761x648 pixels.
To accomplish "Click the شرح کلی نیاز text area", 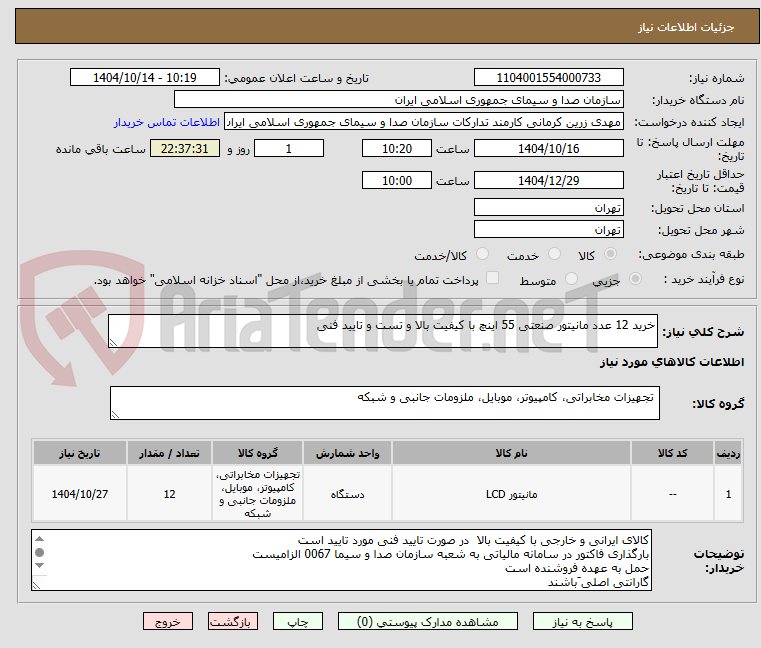I will coord(382,331).
